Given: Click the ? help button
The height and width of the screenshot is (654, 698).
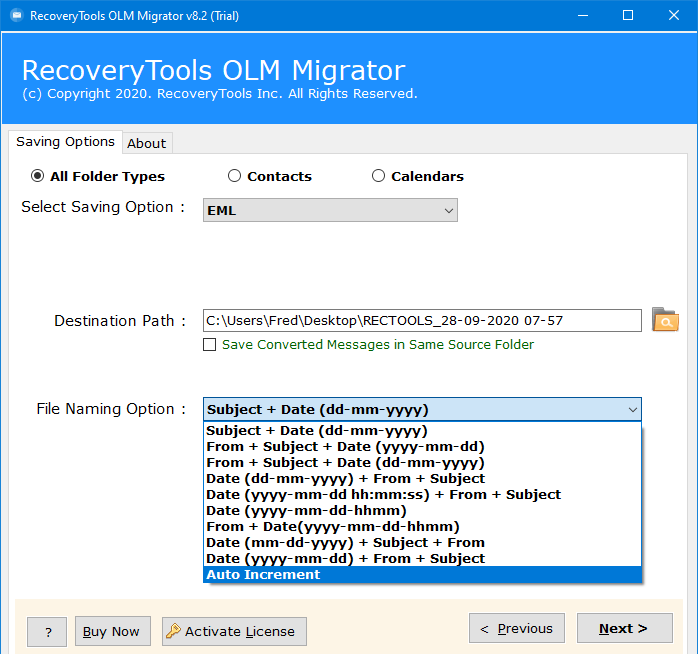Looking at the screenshot, I should pyautogui.click(x=47, y=631).
